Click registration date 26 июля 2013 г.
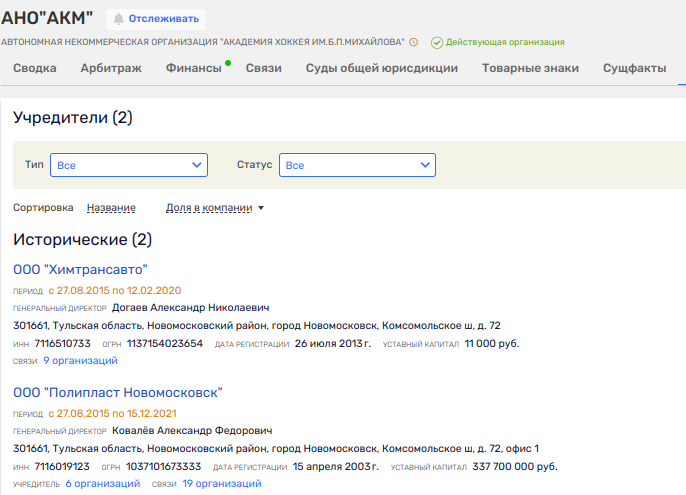Image resolution: width=686 pixels, height=495 pixels. (x=332, y=344)
